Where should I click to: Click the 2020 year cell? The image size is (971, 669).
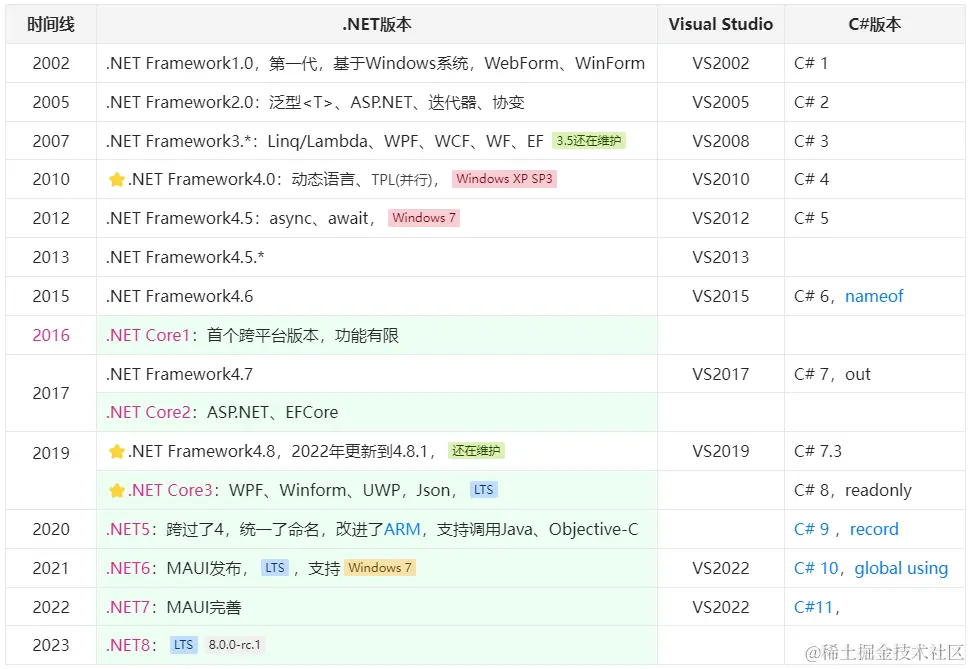coord(51,530)
